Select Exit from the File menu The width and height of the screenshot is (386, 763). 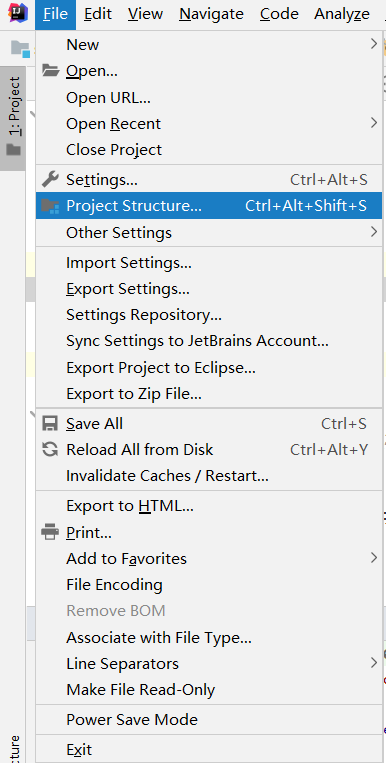click(209, 749)
